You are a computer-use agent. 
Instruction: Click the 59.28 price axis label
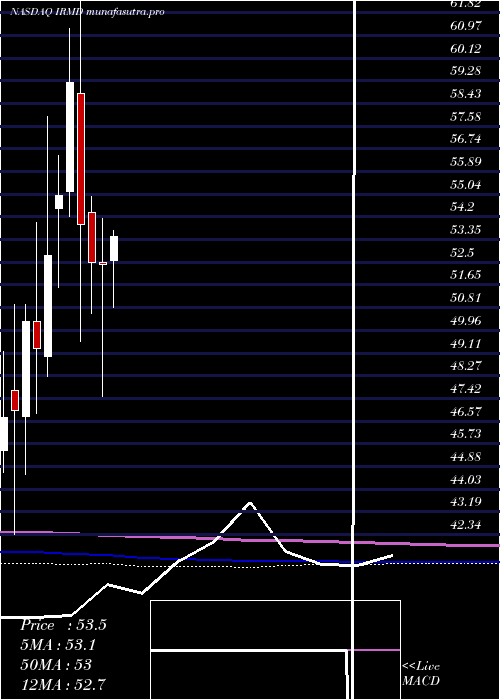coord(466,71)
